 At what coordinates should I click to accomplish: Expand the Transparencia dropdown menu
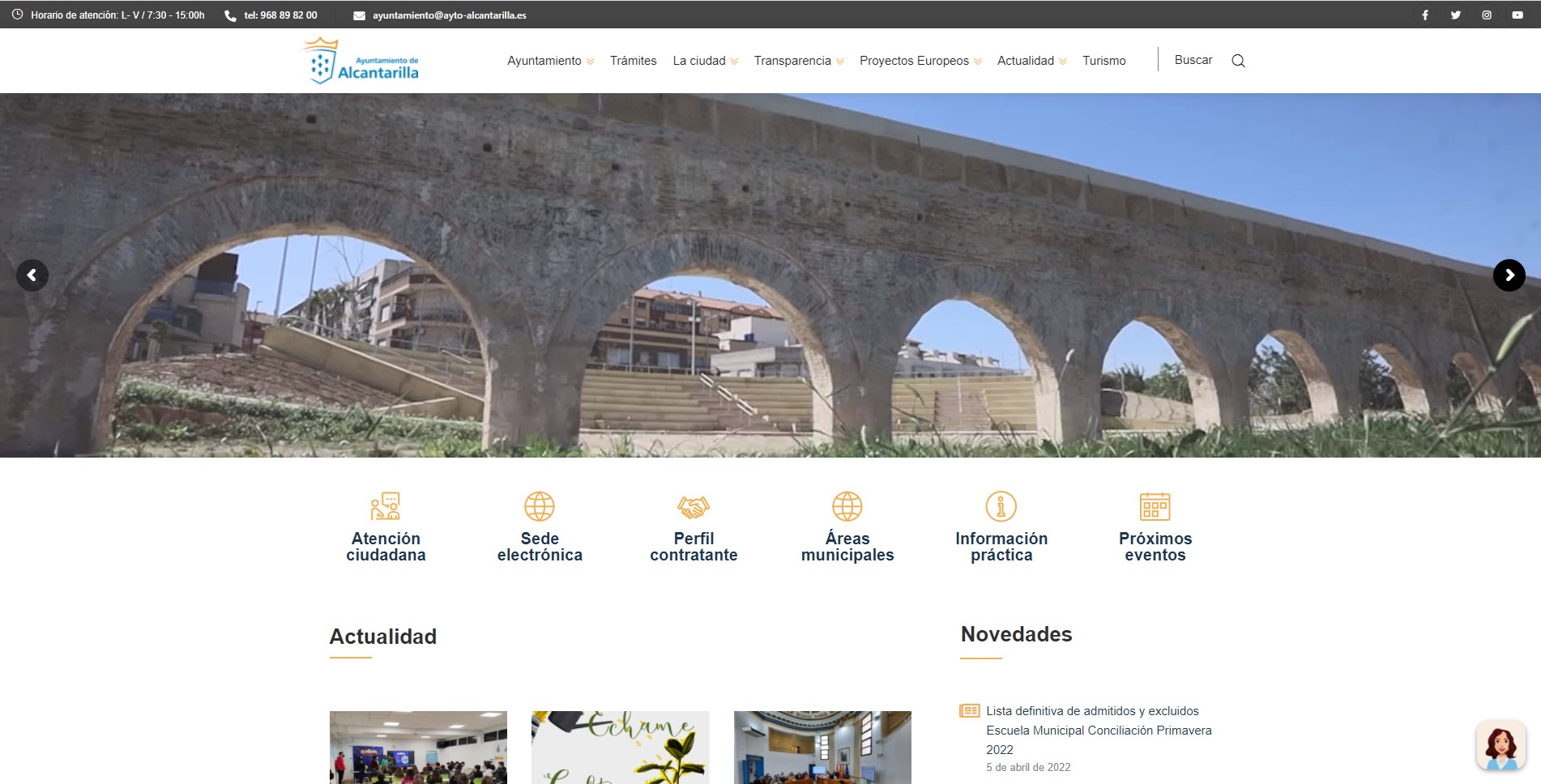coord(798,61)
